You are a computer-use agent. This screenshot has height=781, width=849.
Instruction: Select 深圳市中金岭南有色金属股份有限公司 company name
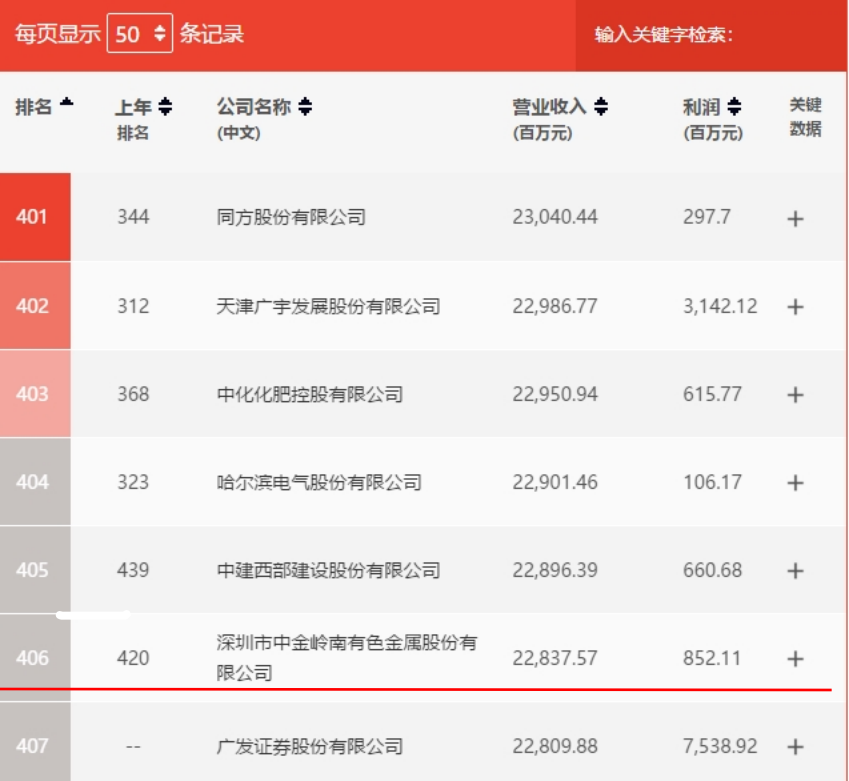click(346, 657)
